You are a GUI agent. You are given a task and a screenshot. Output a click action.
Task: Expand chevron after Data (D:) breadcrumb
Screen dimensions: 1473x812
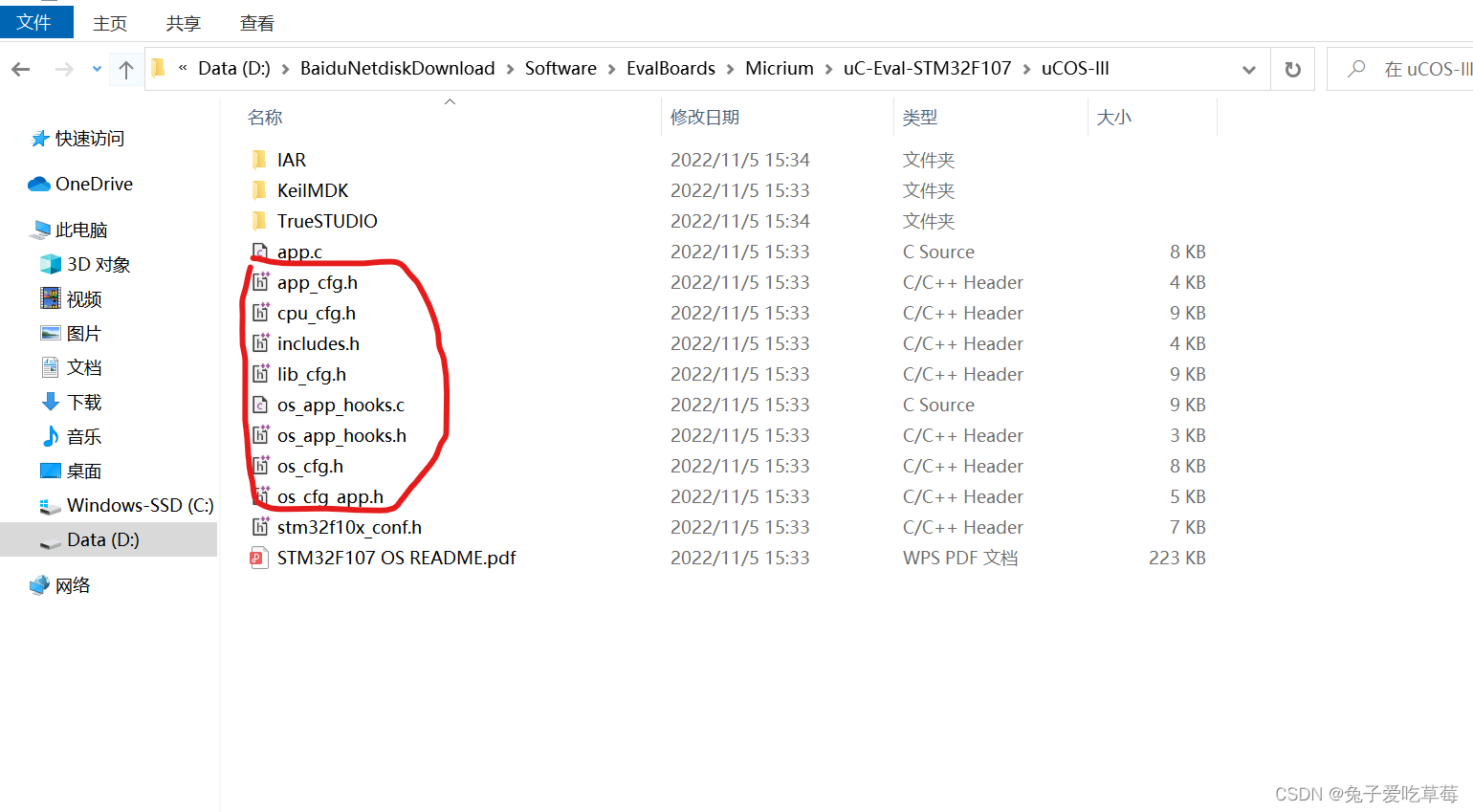[x=285, y=69]
